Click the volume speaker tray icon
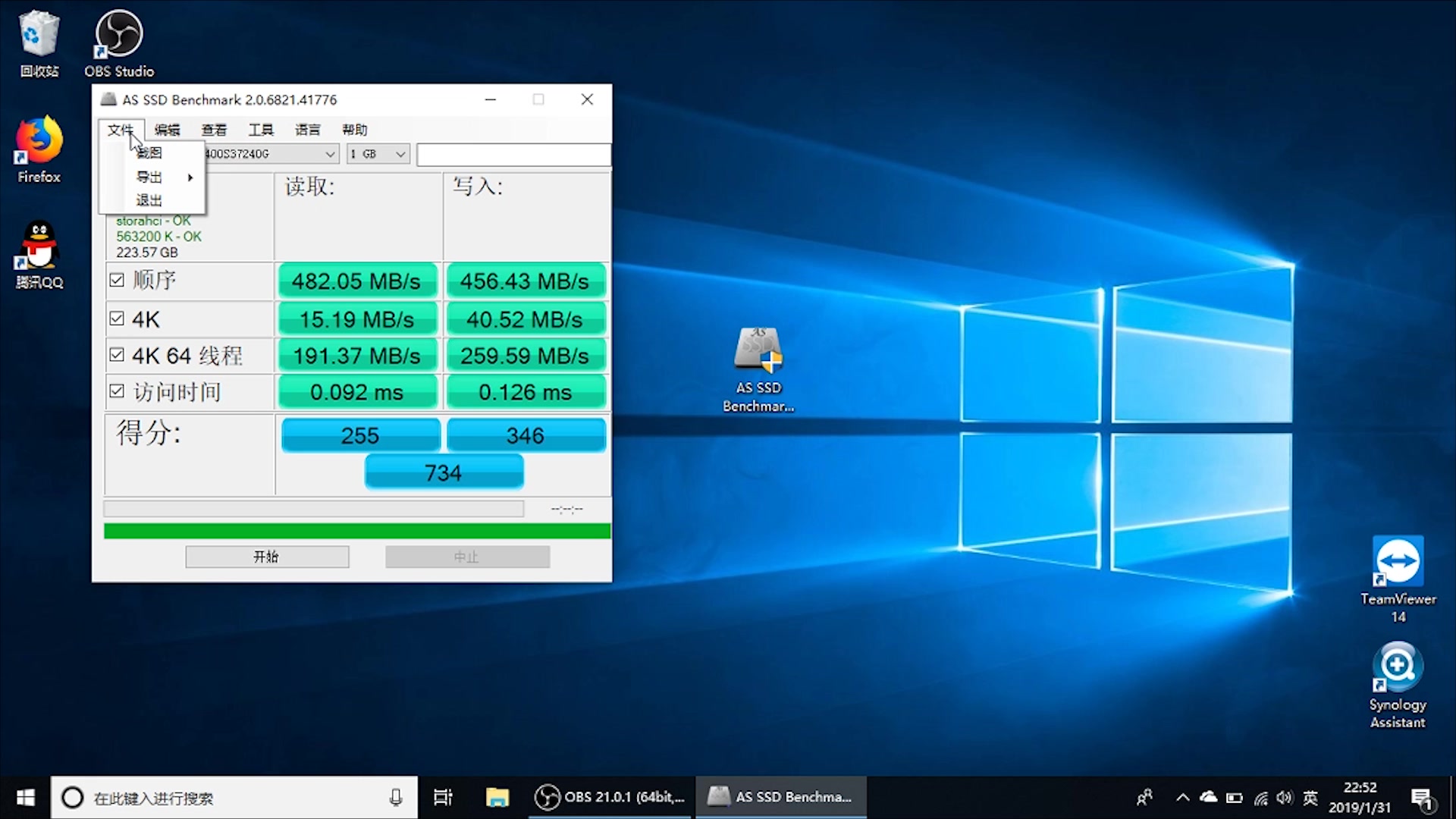Image resolution: width=1456 pixels, height=819 pixels. (x=1285, y=797)
